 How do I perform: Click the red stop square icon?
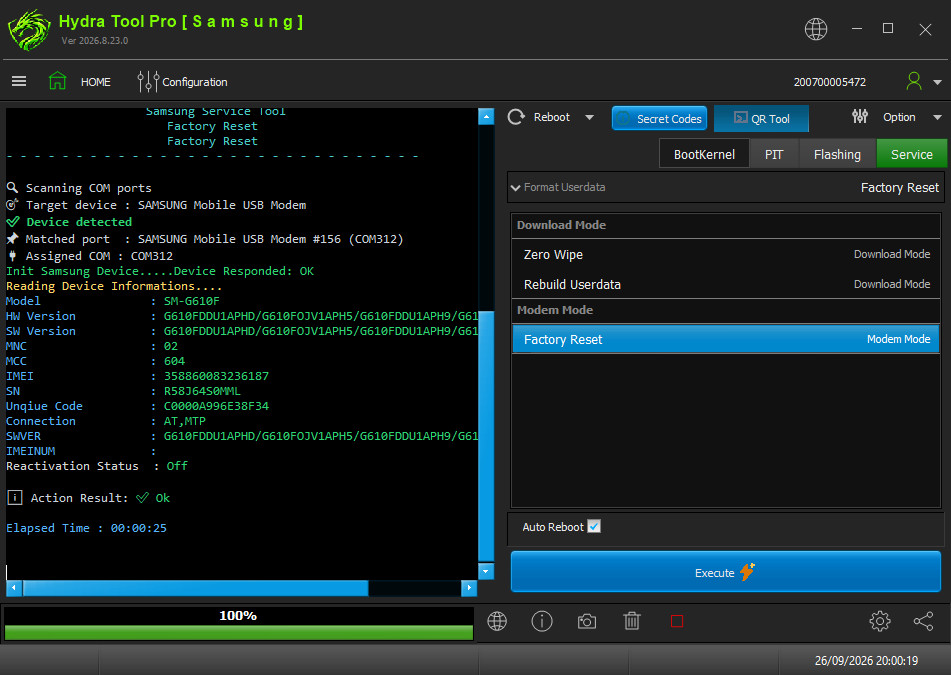(x=677, y=621)
